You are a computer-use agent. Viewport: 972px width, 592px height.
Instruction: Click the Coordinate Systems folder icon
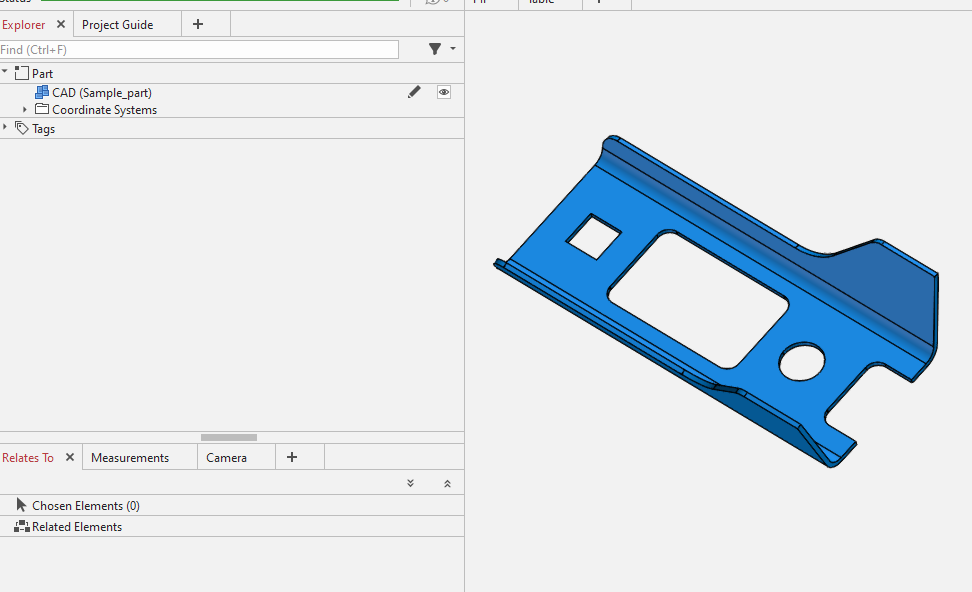point(42,110)
